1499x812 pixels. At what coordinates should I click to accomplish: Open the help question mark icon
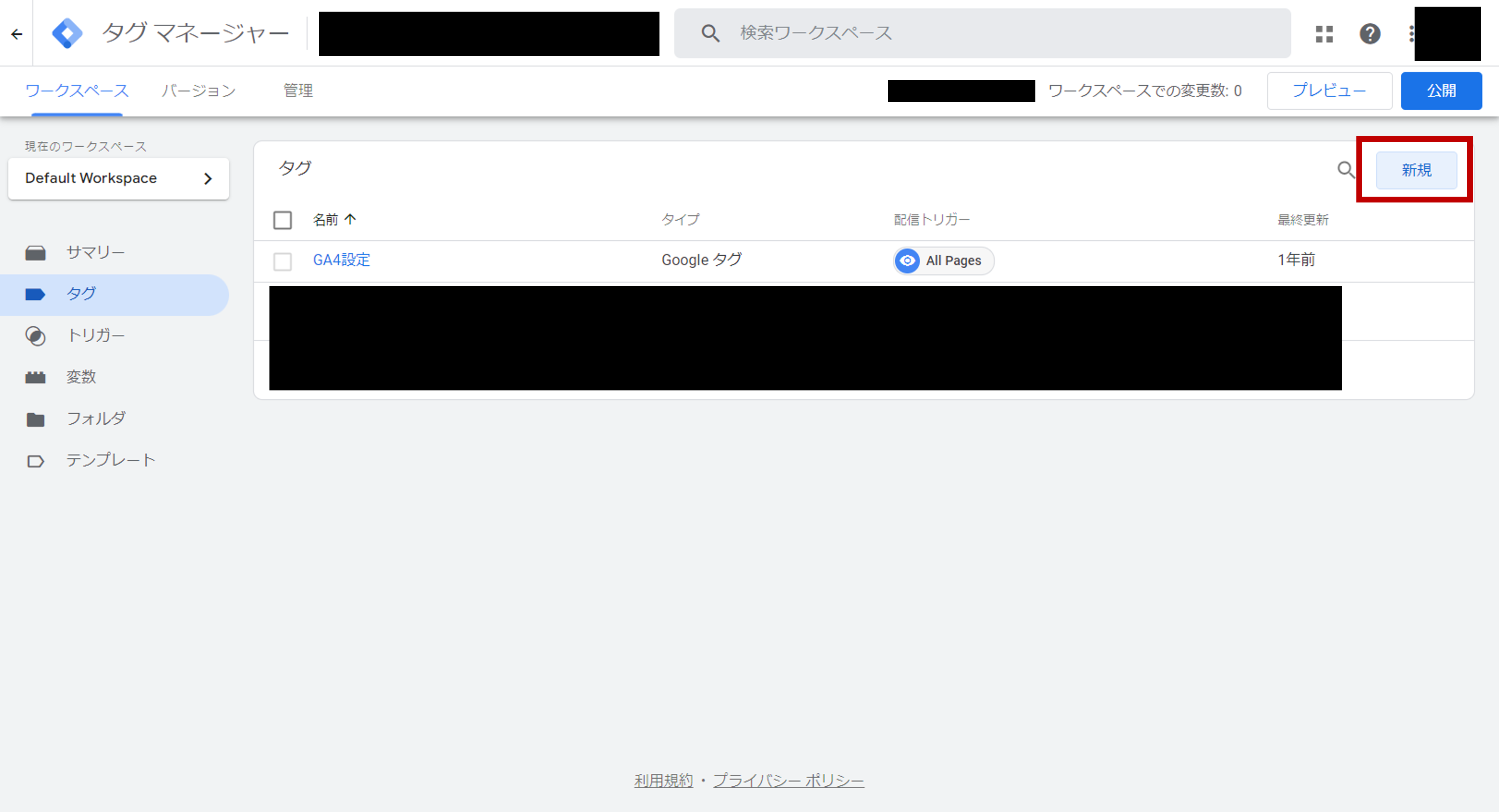[1370, 34]
